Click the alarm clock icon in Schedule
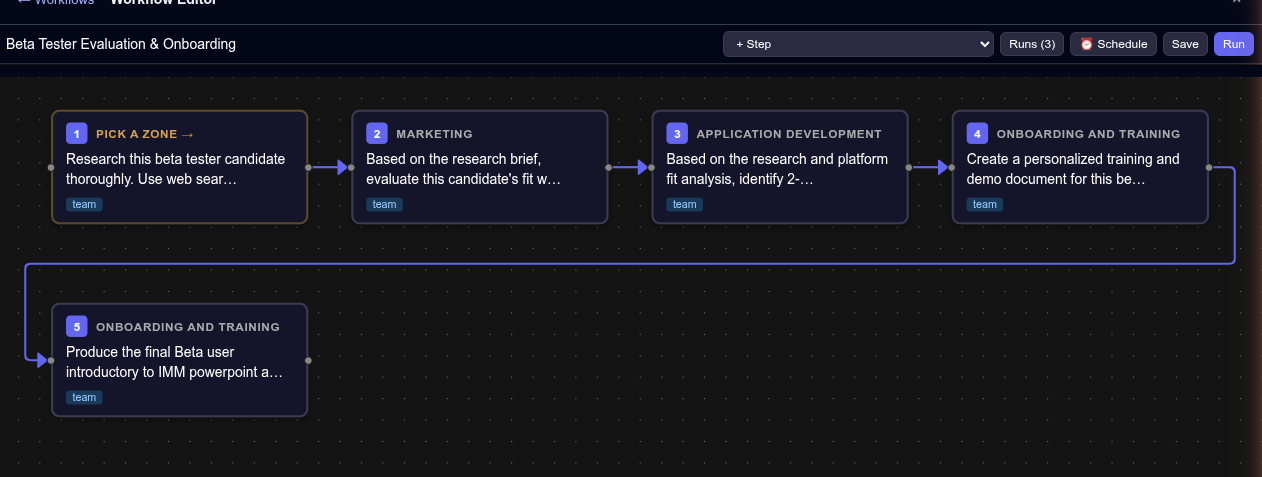The width and height of the screenshot is (1262, 477). click(x=1086, y=44)
